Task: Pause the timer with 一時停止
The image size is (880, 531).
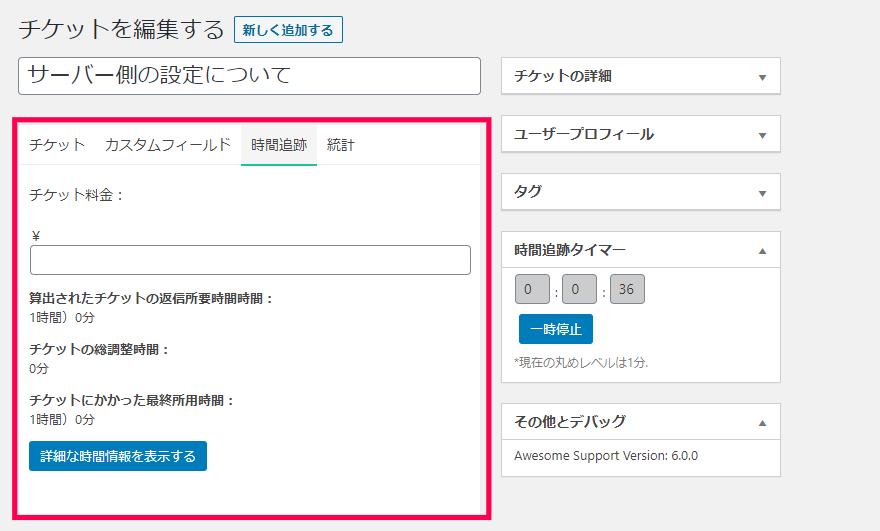Action: (555, 329)
